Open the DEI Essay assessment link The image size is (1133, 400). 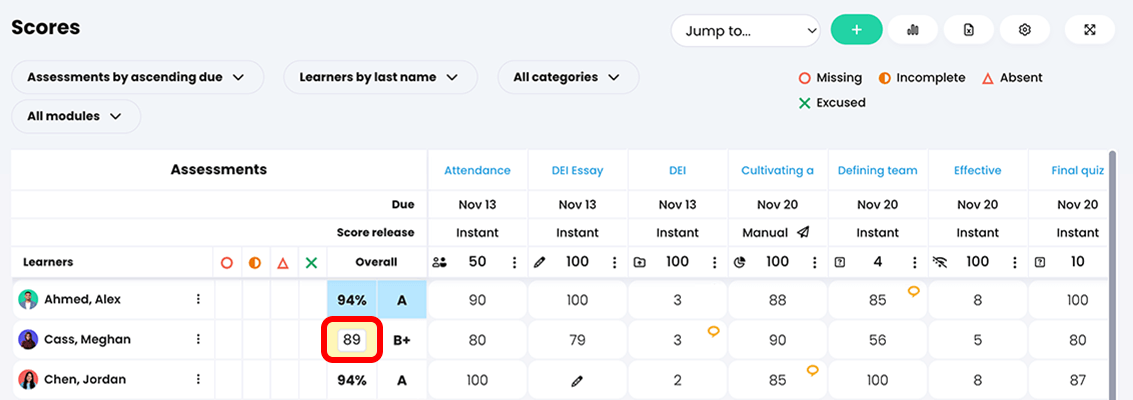click(577, 171)
